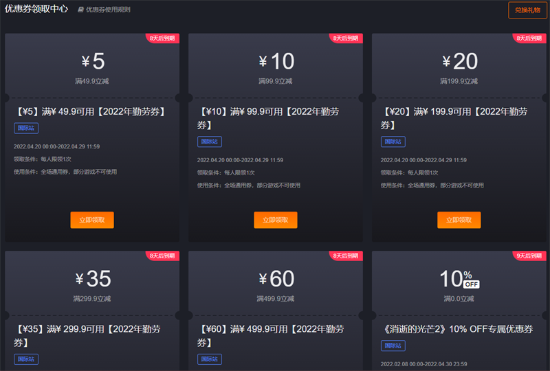Click the 使用条件 line on the ¥10 coupon
Viewport: 550px width, 371px height.
pyautogui.click(x=248, y=186)
